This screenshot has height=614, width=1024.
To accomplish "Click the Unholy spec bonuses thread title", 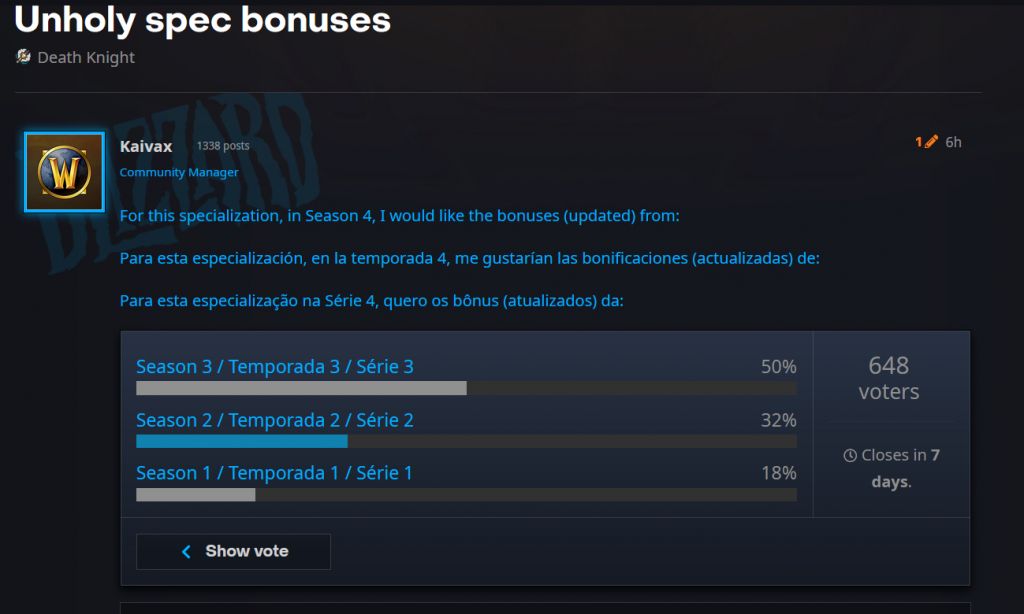I will pyautogui.click(x=202, y=18).
